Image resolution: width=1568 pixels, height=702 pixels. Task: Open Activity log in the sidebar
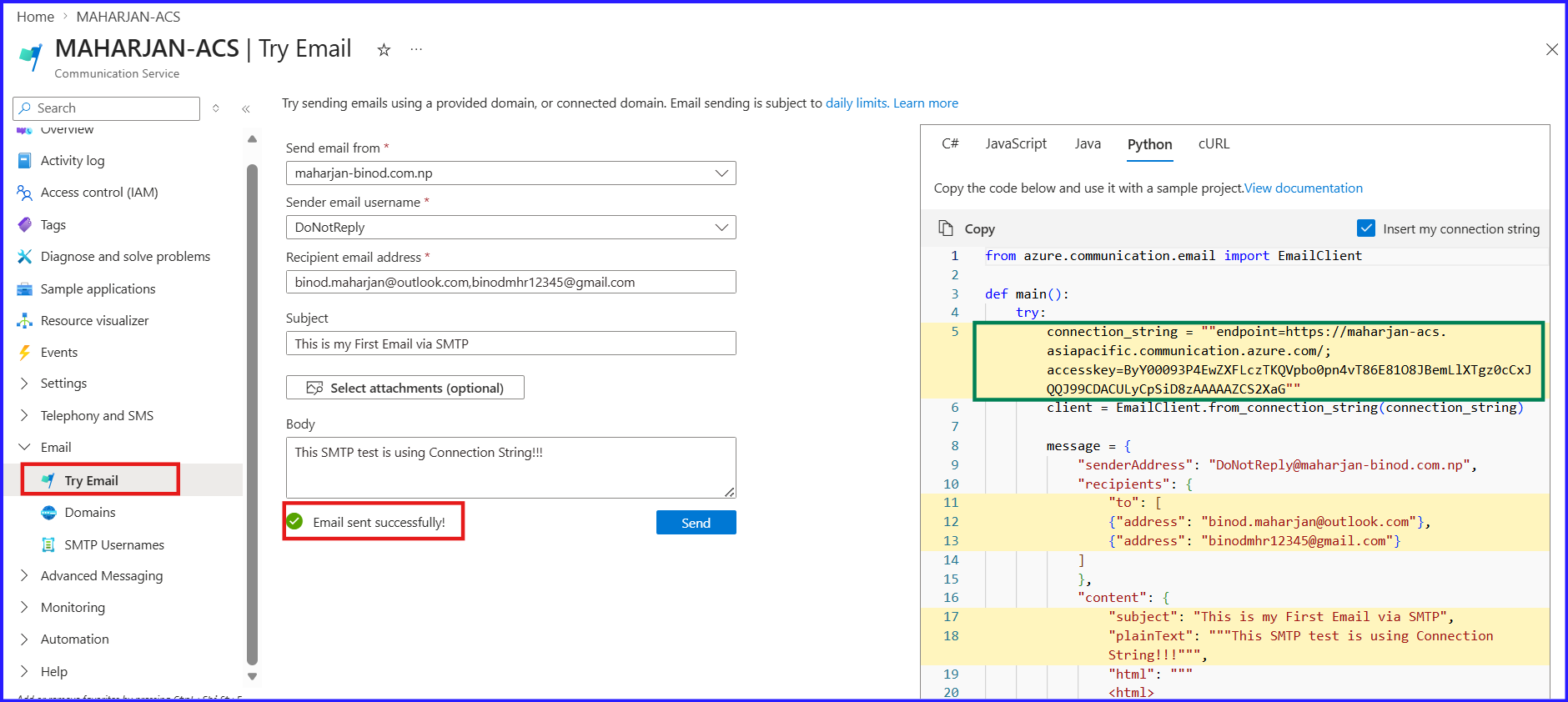(73, 161)
